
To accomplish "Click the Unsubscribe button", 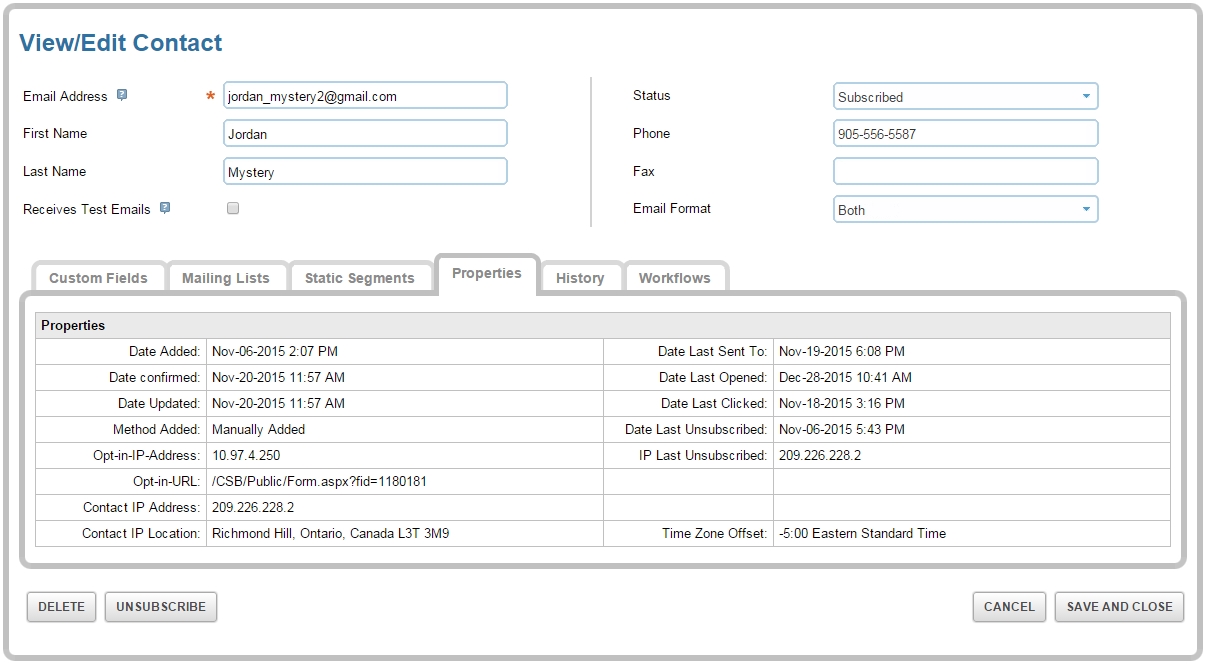I will point(161,607).
